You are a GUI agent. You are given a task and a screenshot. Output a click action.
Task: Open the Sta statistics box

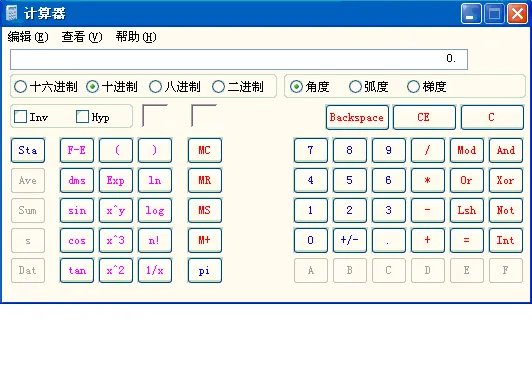coord(28,150)
